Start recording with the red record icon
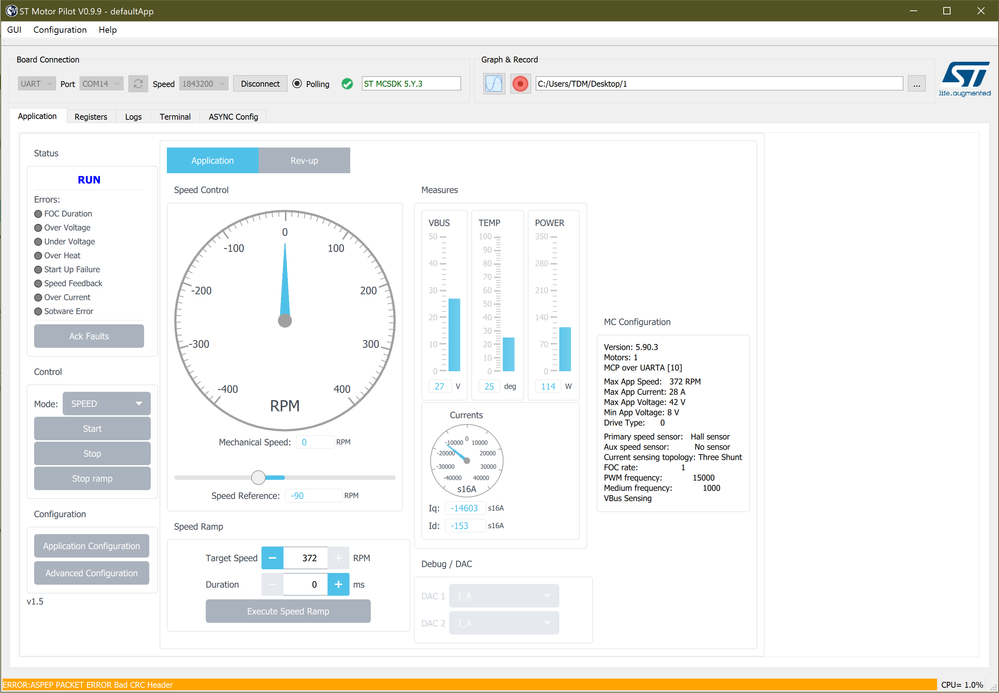Image resolution: width=999 pixels, height=693 pixels. 521,83
